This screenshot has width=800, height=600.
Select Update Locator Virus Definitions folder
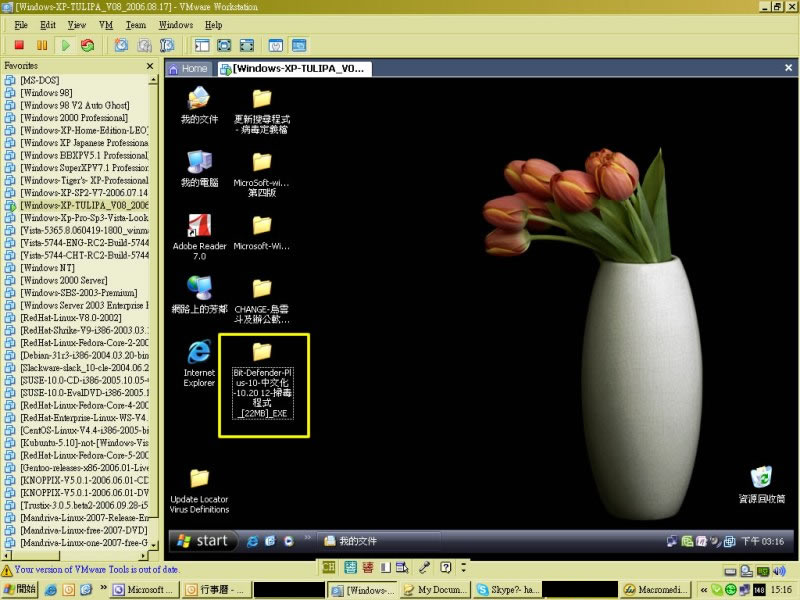(199, 491)
